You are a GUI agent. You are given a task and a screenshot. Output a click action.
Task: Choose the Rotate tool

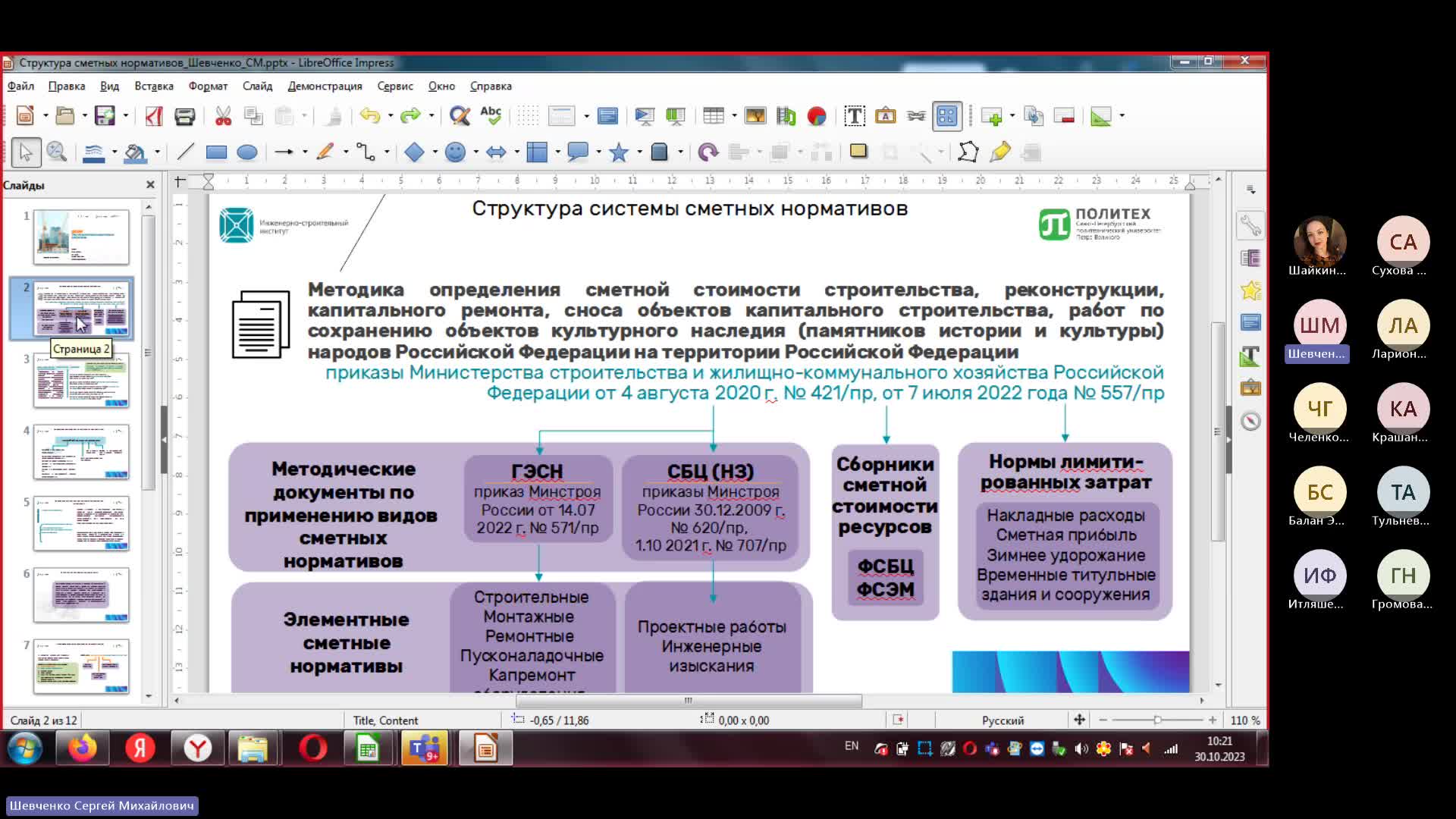(x=708, y=152)
